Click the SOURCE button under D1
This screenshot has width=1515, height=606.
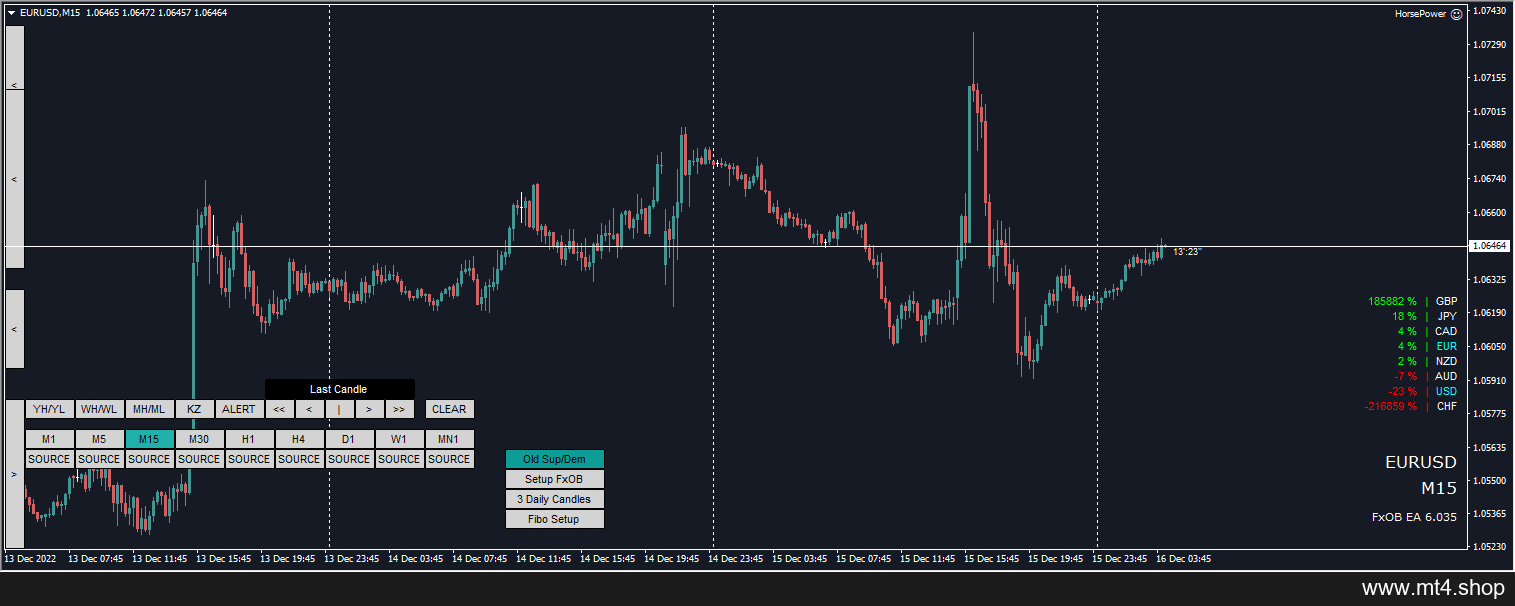[x=350, y=459]
